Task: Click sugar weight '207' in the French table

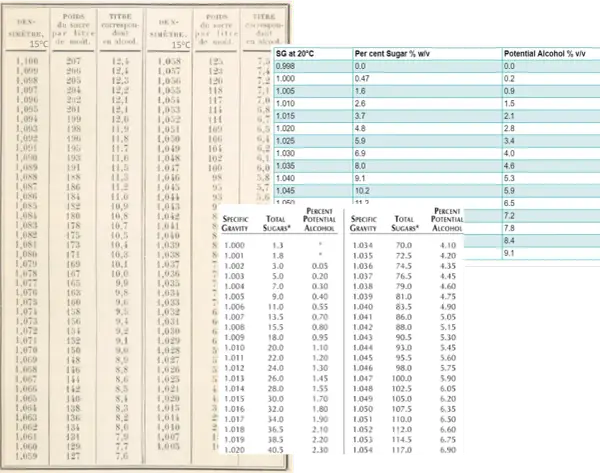Action: point(73,61)
